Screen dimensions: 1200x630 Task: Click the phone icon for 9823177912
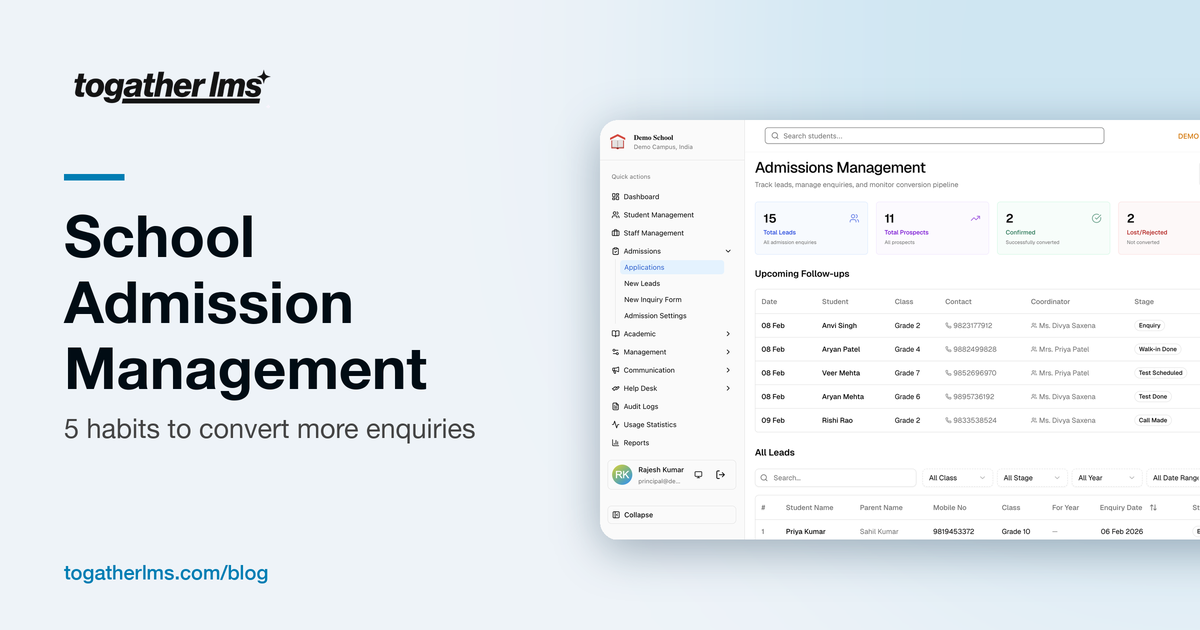948,326
